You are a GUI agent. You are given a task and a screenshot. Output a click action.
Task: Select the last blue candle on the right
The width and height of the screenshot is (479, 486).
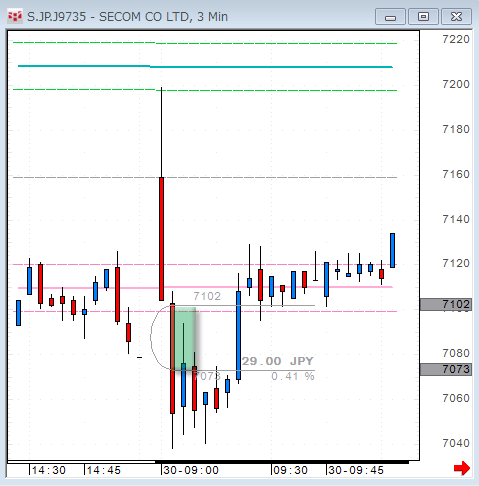(x=392, y=250)
